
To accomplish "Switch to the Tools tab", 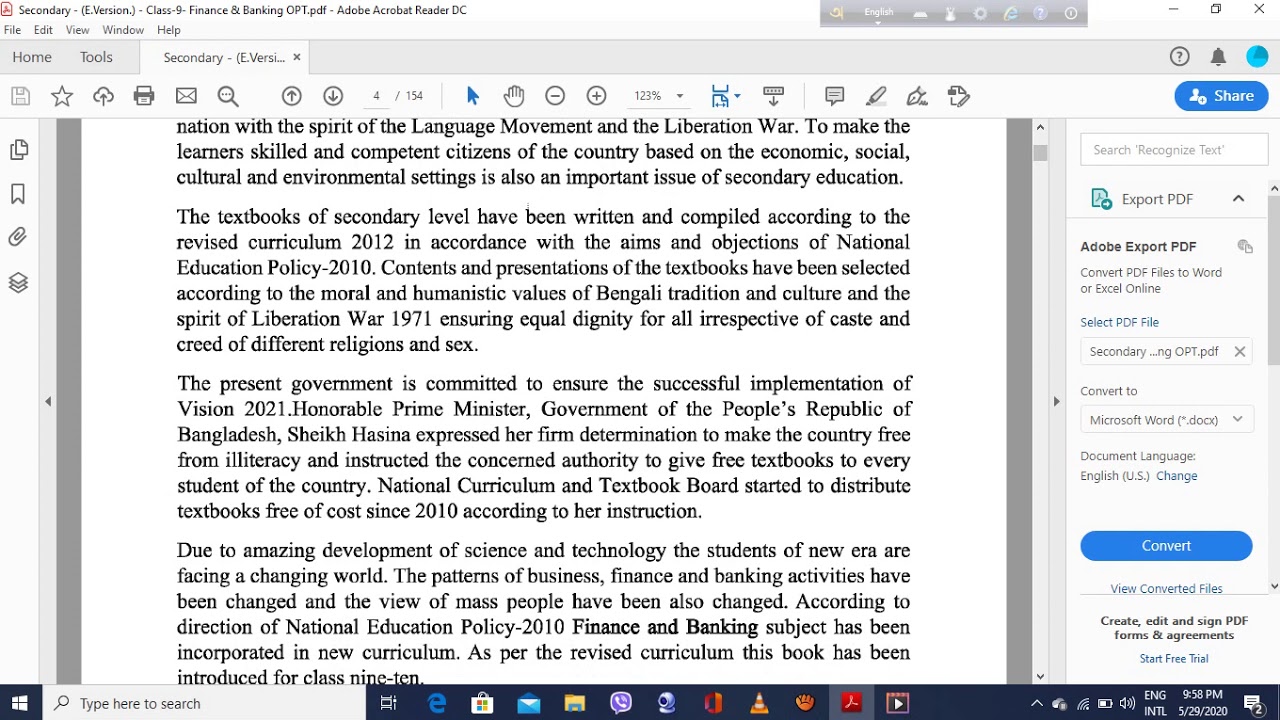I will pyautogui.click(x=96, y=57).
